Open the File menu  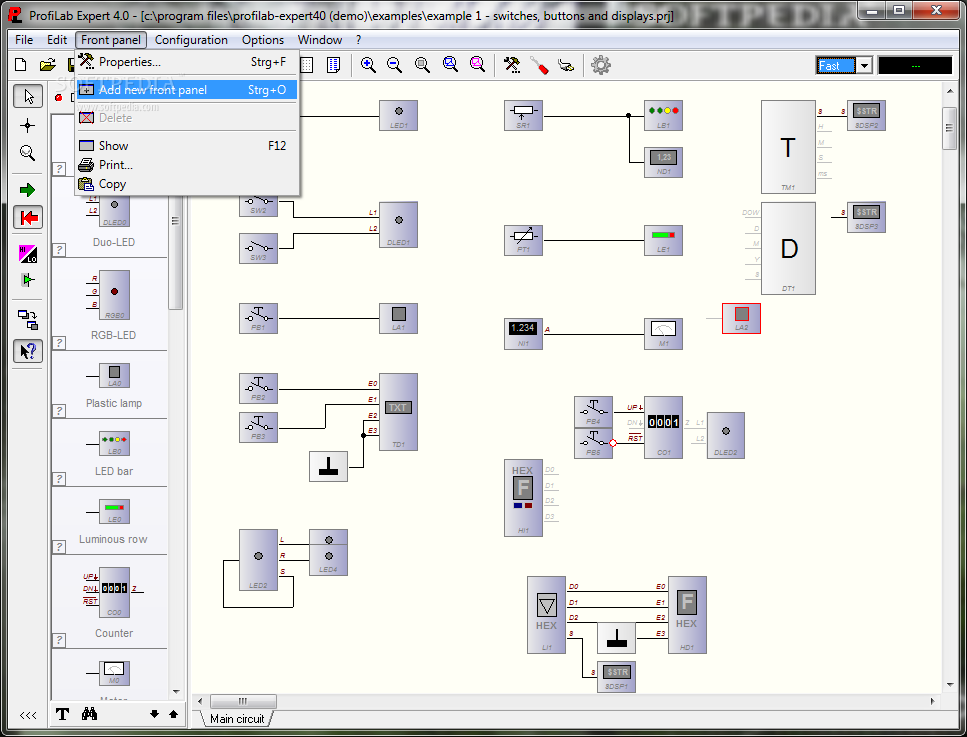[24, 39]
